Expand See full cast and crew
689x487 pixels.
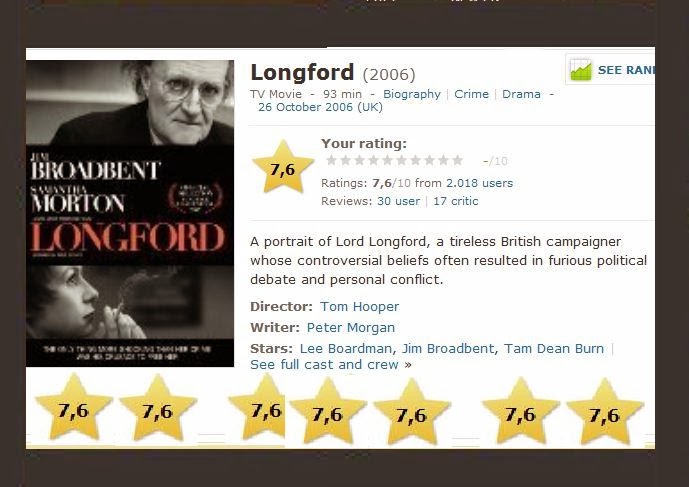[330, 364]
